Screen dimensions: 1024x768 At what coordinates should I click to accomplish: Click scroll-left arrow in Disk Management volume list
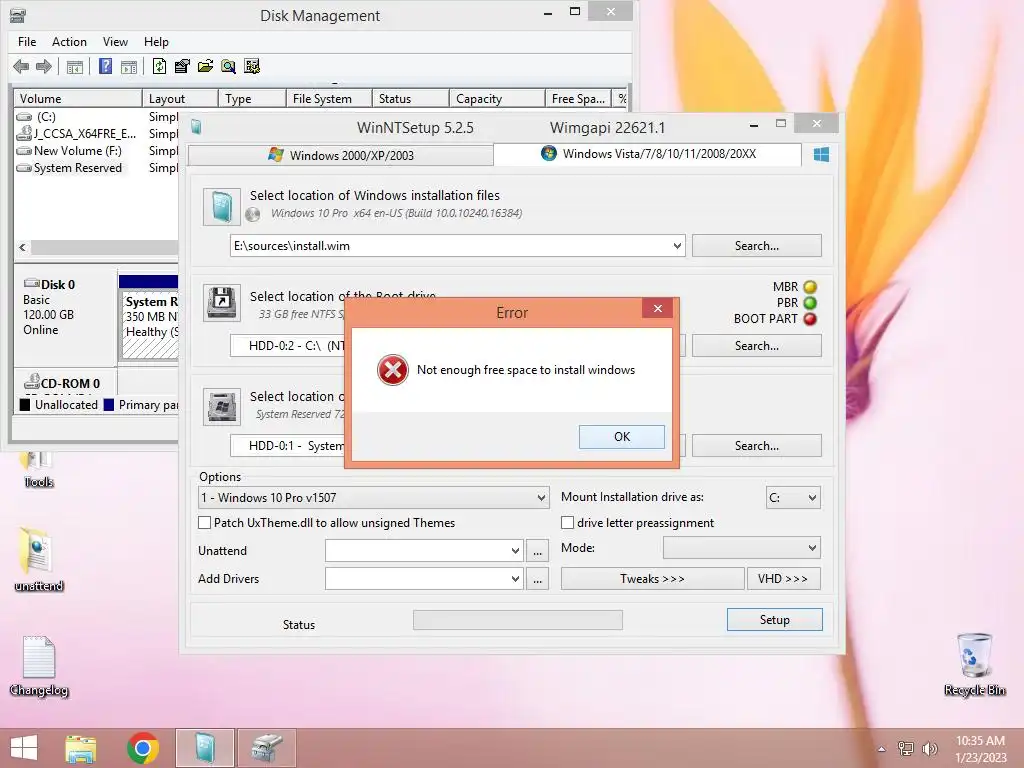pyautogui.click(x=22, y=248)
